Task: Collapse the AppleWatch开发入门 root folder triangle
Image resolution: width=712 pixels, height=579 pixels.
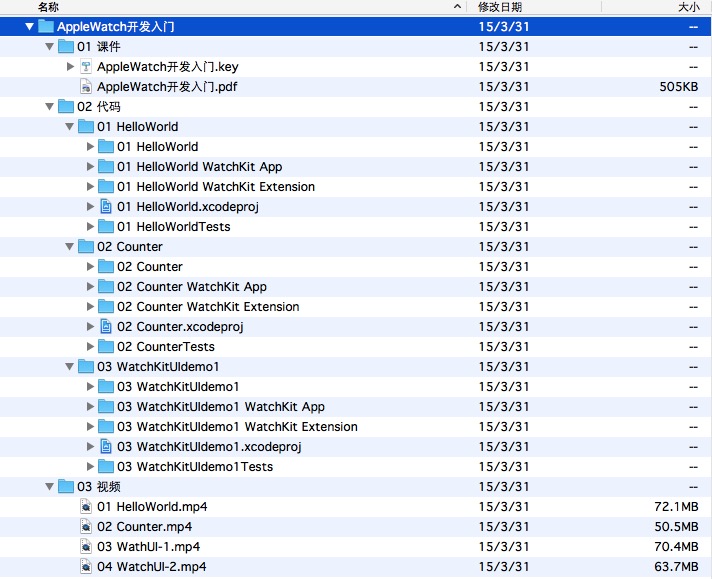Action: pos(30,27)
